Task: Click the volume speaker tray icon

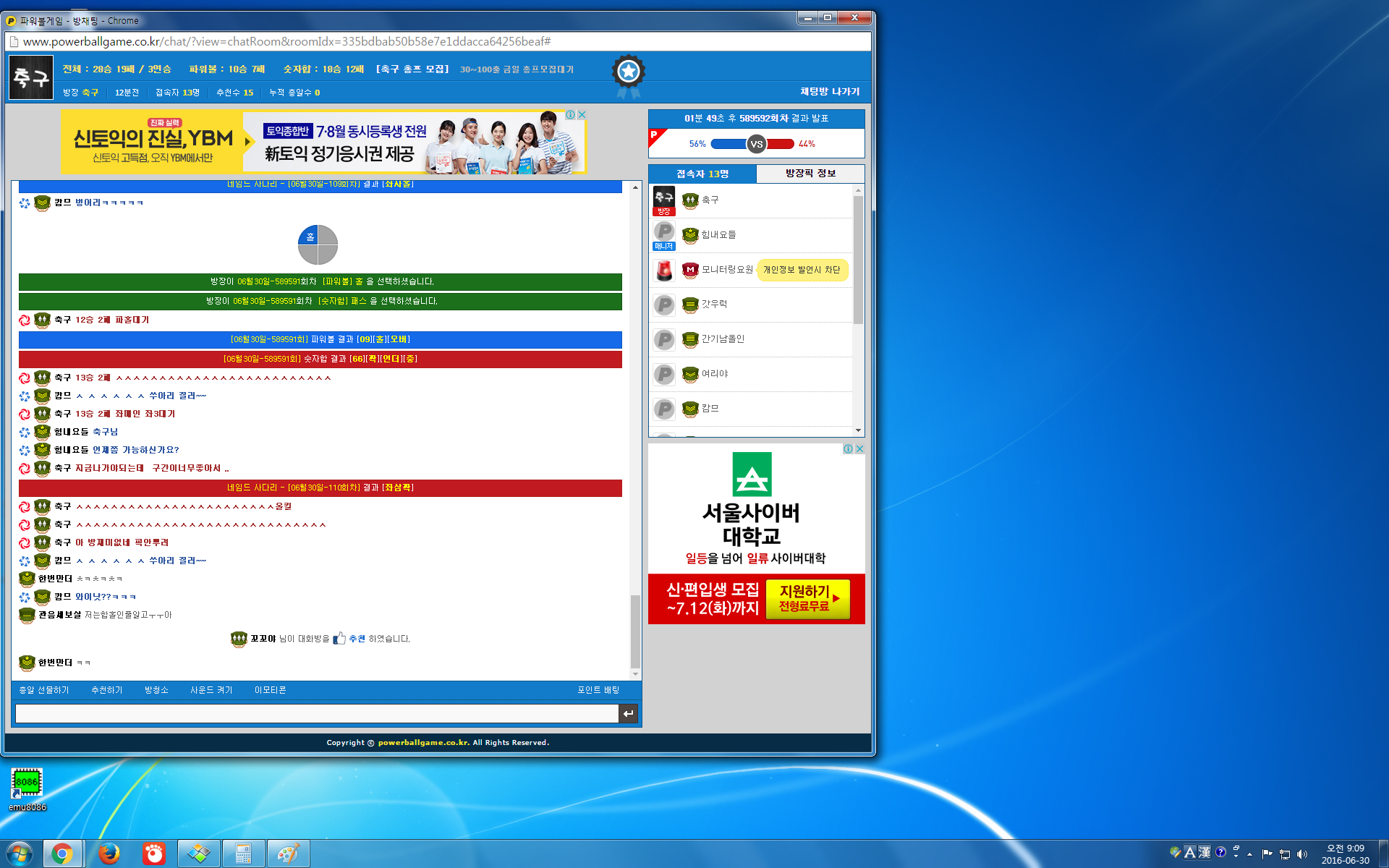Action: pyautogui.click(x=1302, y=854)
